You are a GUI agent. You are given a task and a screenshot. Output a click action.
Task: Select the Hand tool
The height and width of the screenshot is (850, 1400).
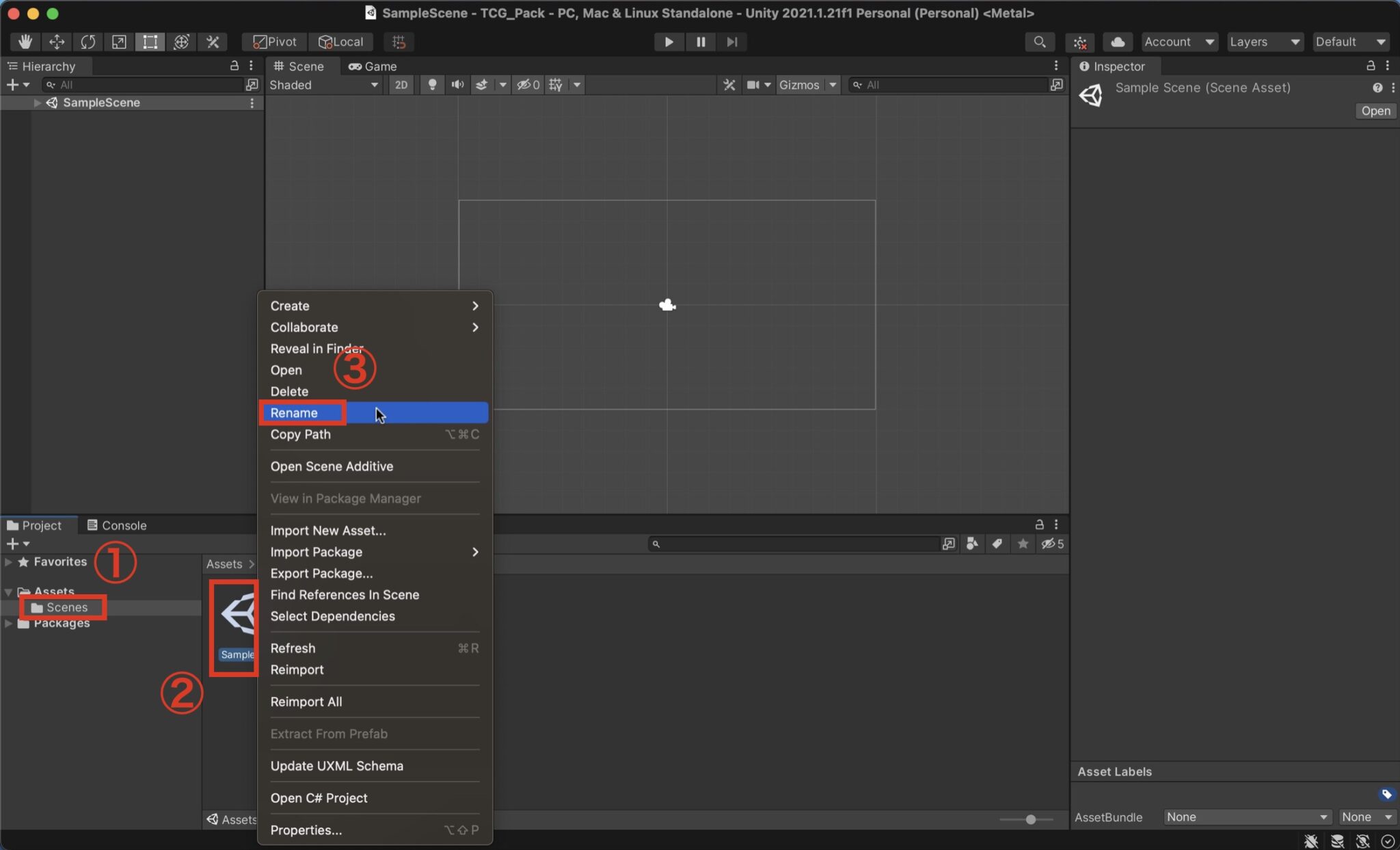click(25, 42)
